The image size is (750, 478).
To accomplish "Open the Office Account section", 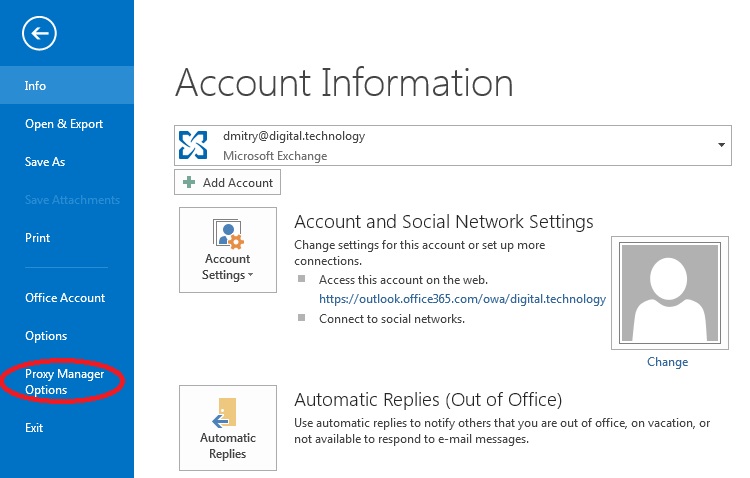I will click(65, 298).
